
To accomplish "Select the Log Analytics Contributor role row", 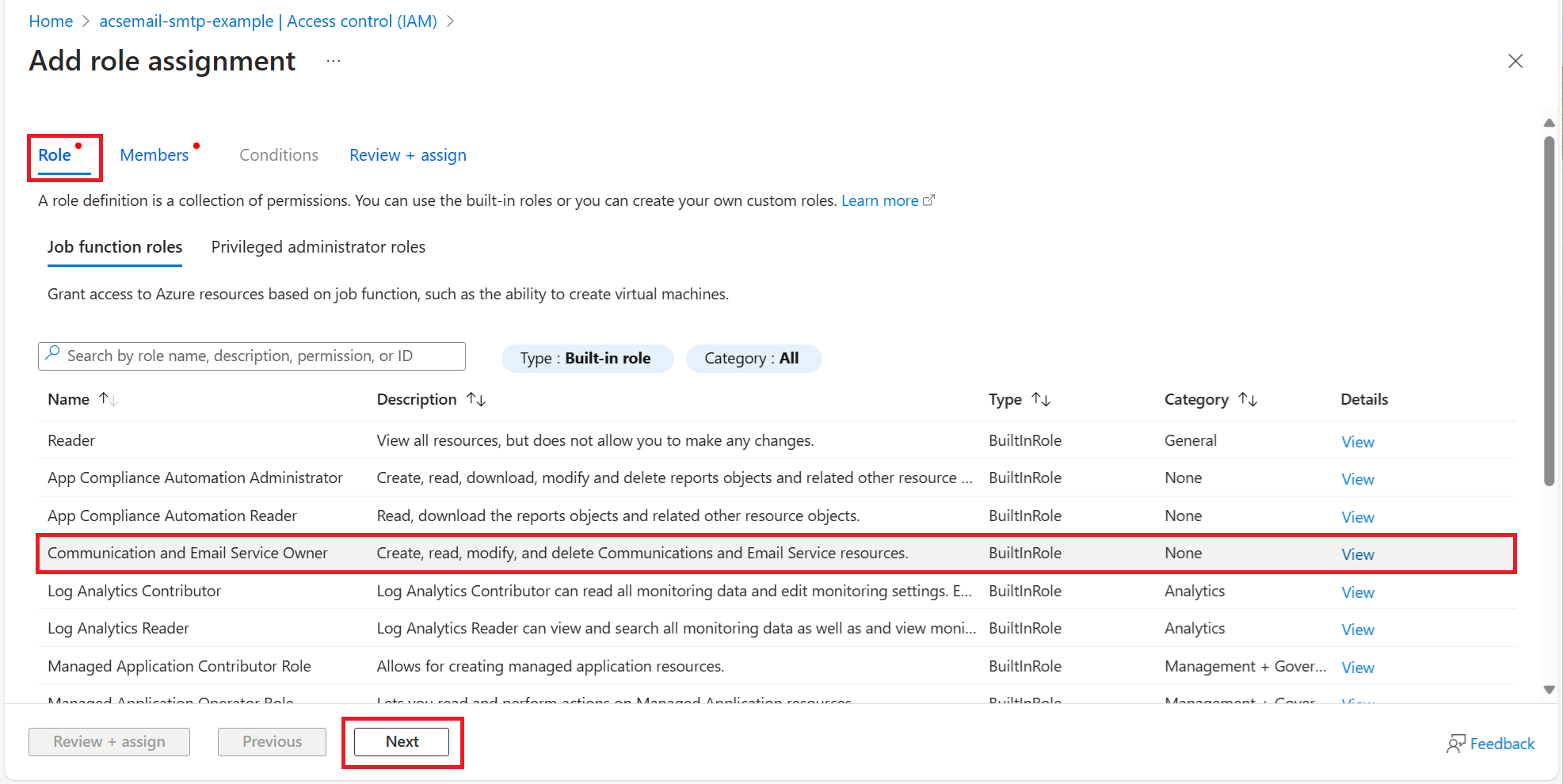I will 134,591.
